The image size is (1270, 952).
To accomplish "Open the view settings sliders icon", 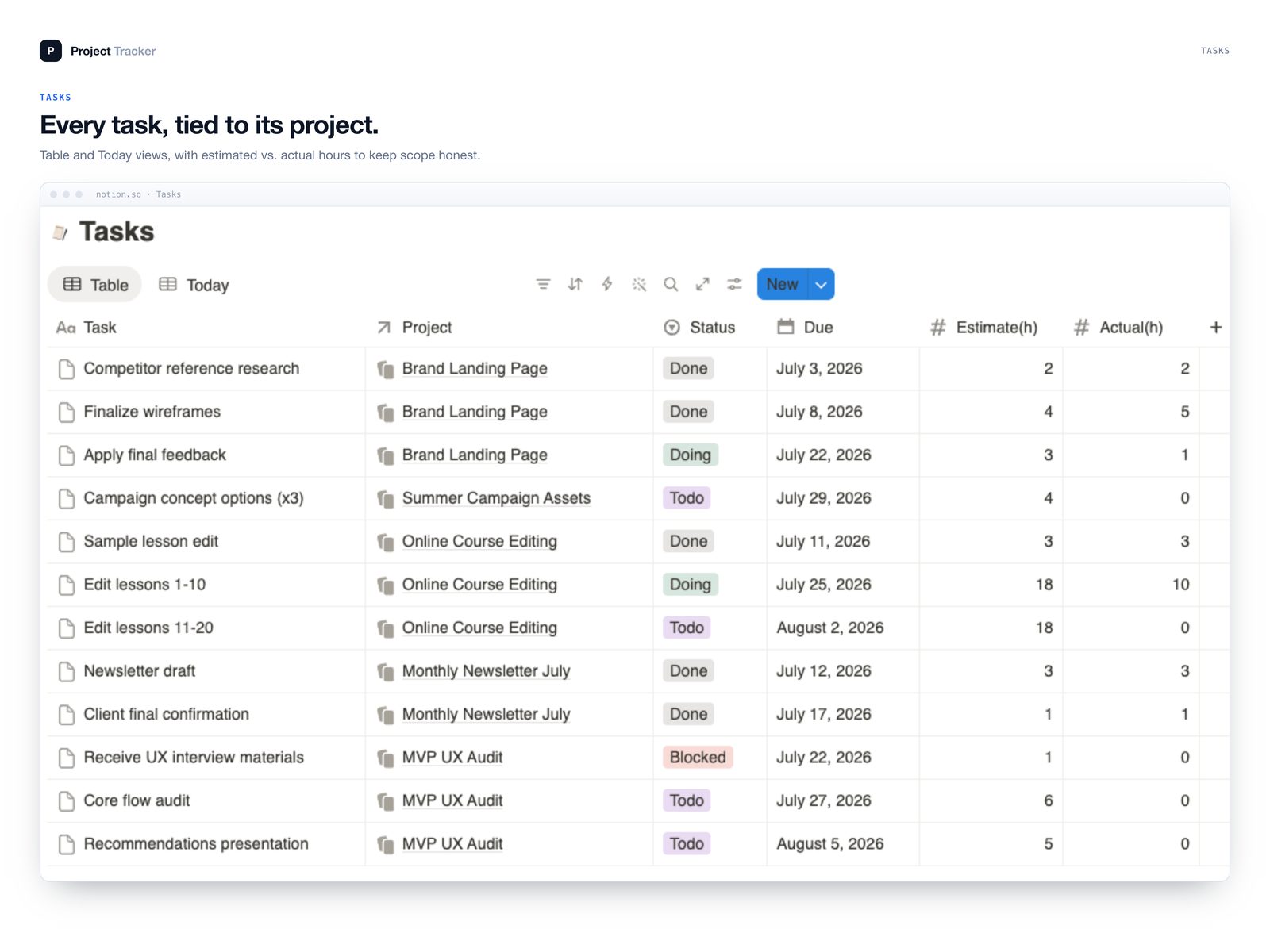I will (734, 284).
